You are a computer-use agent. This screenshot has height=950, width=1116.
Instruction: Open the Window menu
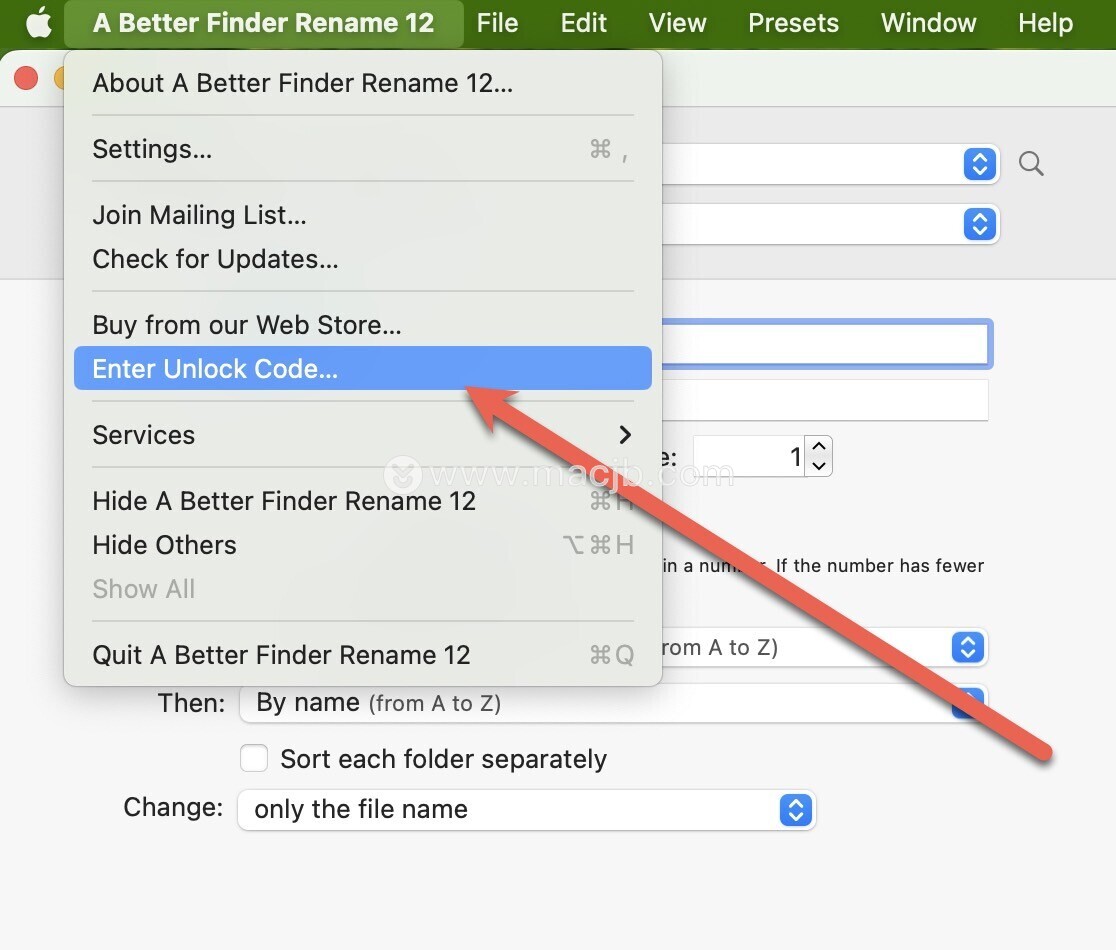[928, 23]
